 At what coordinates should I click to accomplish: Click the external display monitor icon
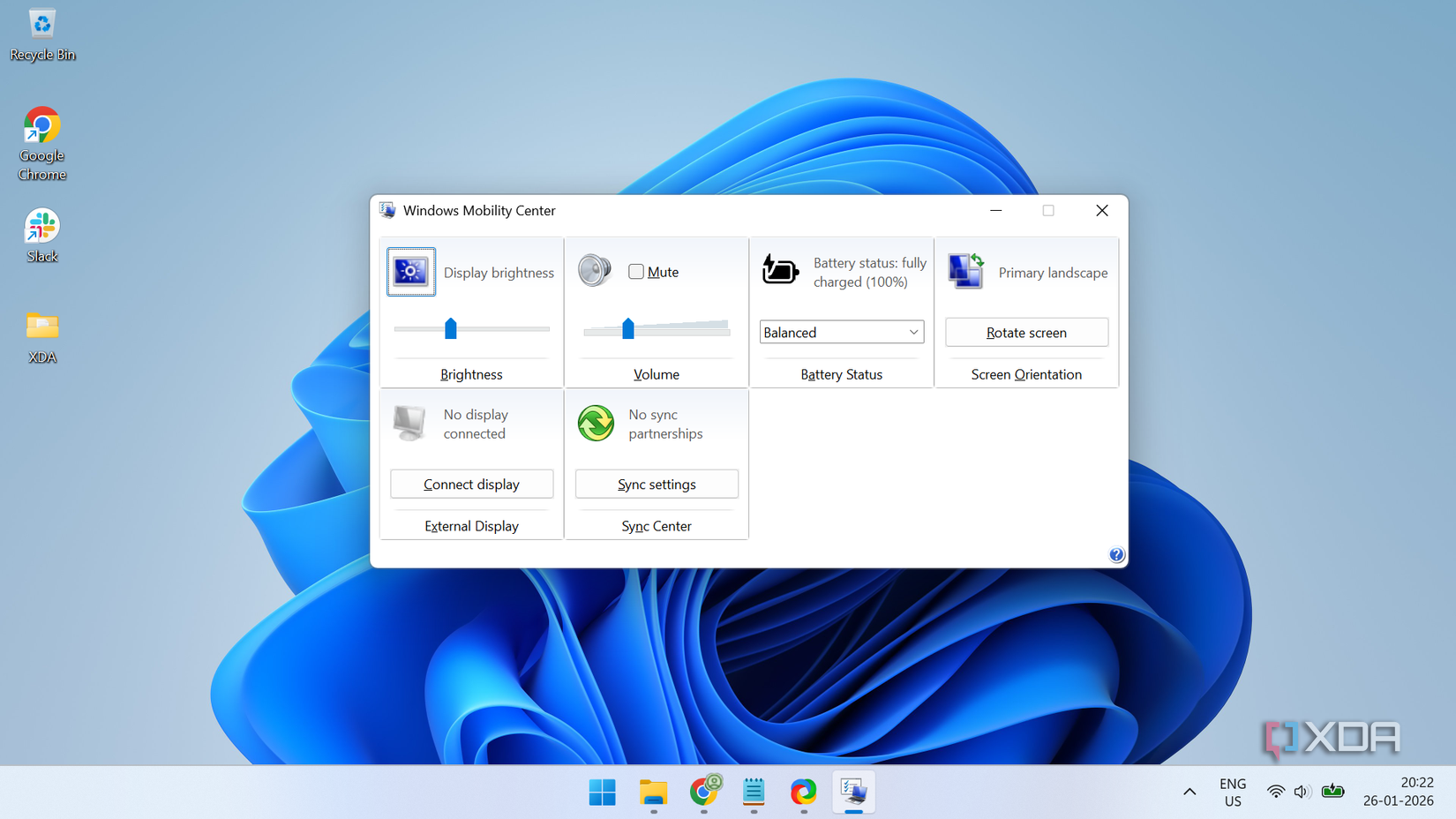point(410,423)
